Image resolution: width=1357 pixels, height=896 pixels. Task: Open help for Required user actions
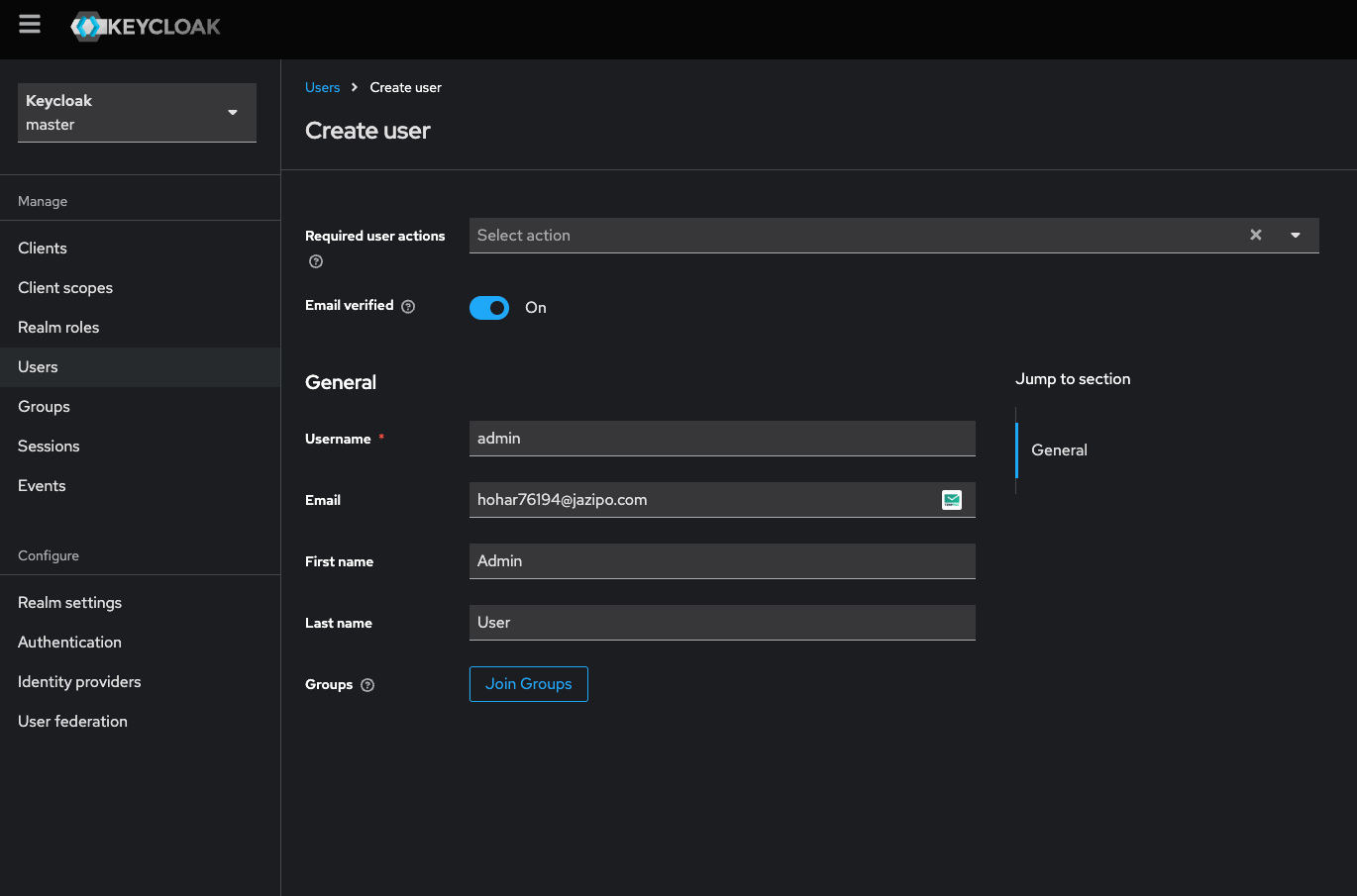click(316, 261)
